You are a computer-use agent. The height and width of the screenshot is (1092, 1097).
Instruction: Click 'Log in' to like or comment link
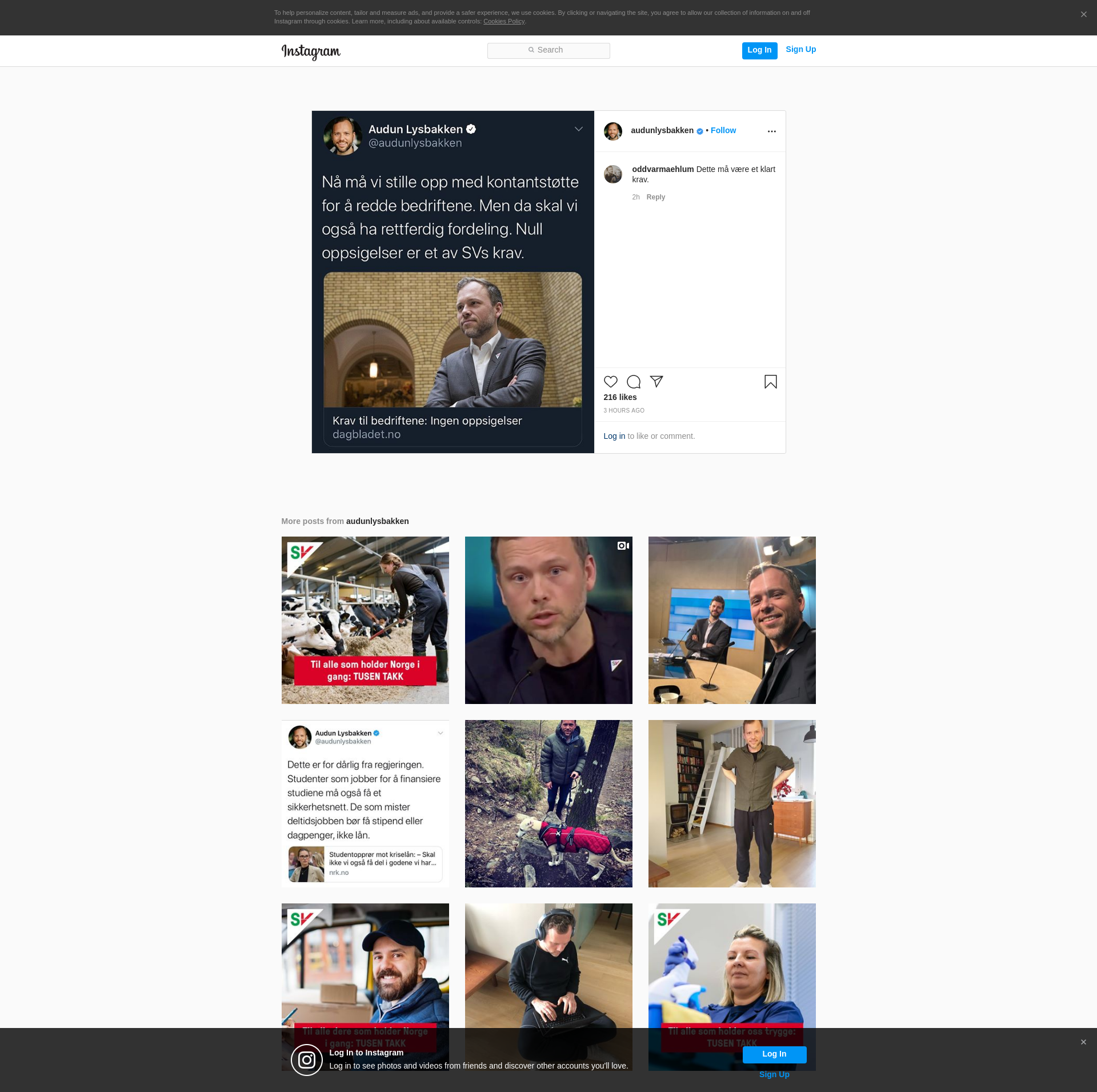click(x=614, y=436)
